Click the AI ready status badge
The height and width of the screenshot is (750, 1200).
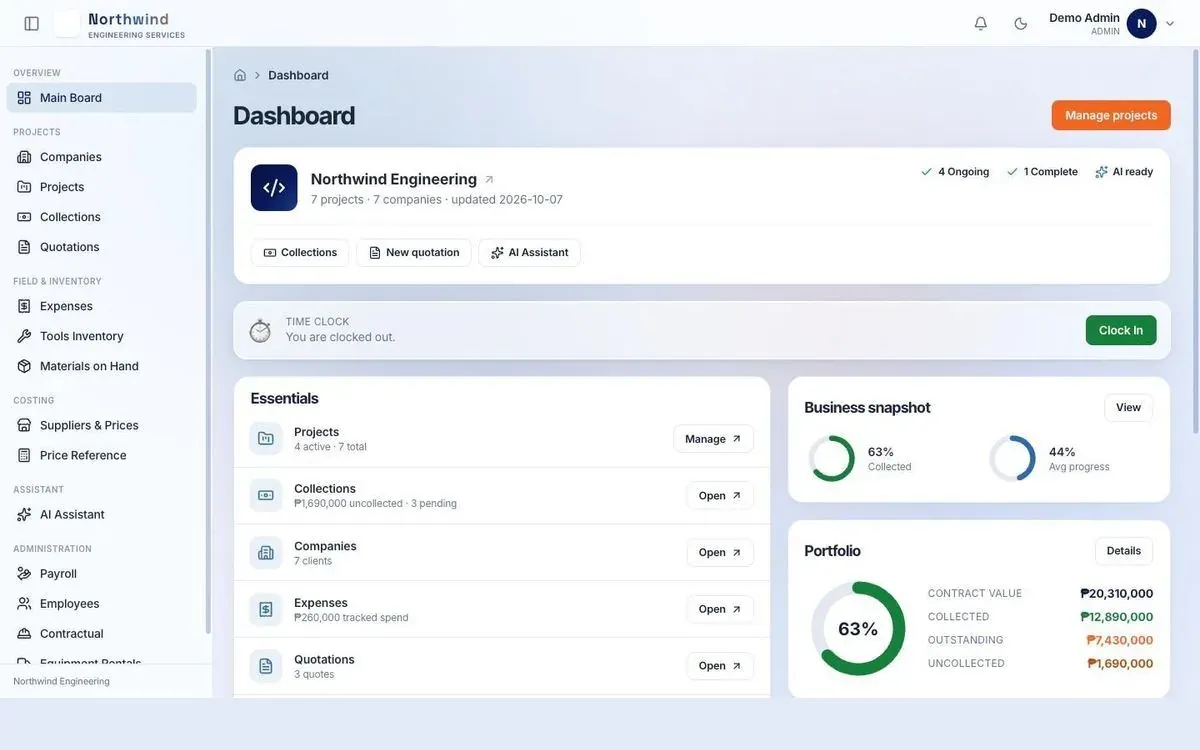[x=1124, y=172]
